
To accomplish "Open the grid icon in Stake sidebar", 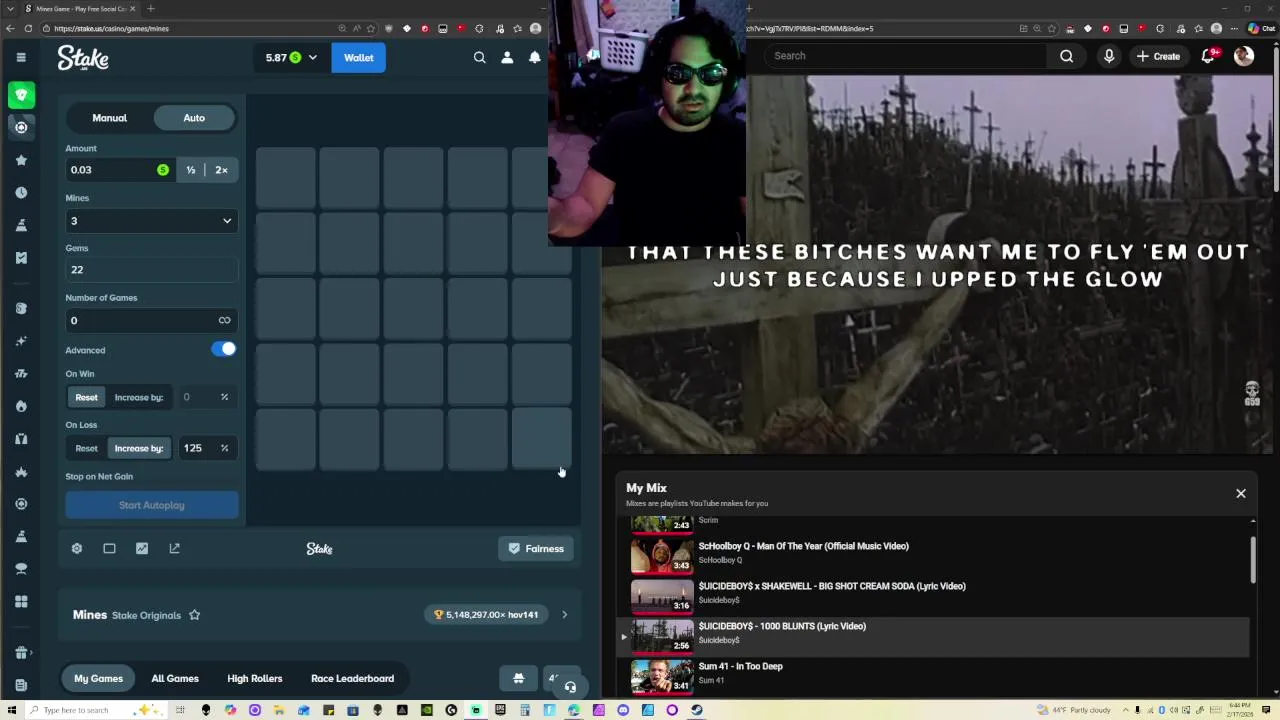I will [x=21, y=601].
